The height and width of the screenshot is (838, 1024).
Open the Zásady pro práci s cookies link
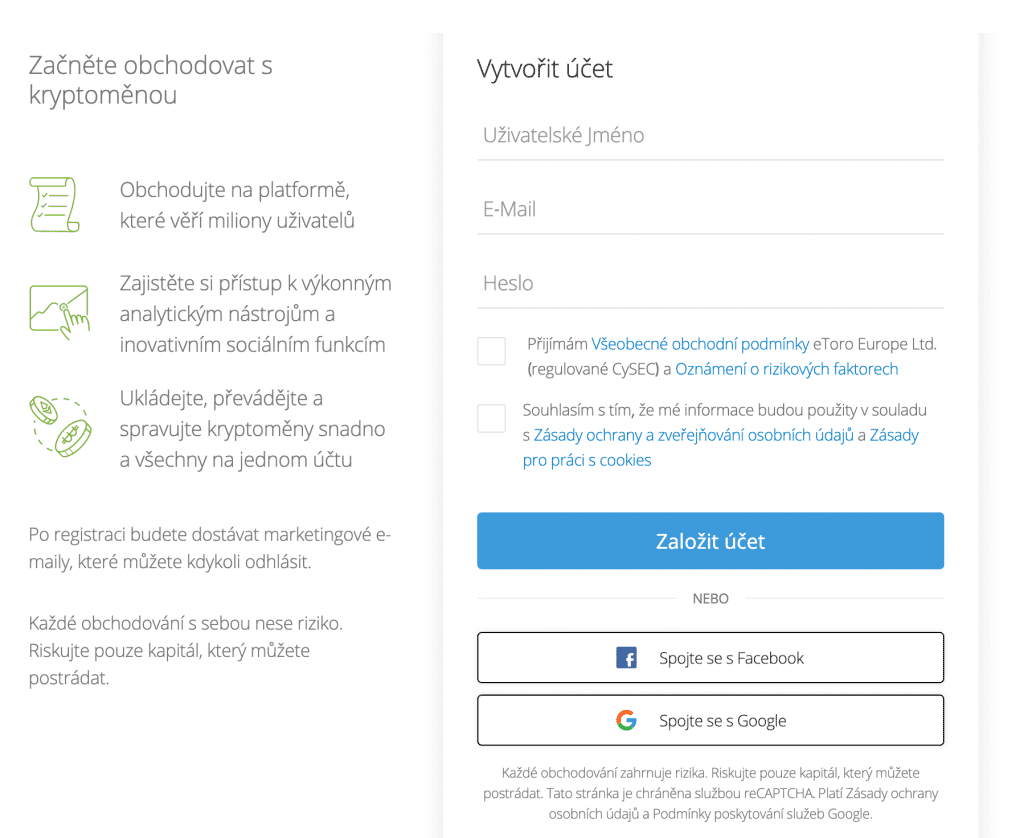tap(587, 460)
